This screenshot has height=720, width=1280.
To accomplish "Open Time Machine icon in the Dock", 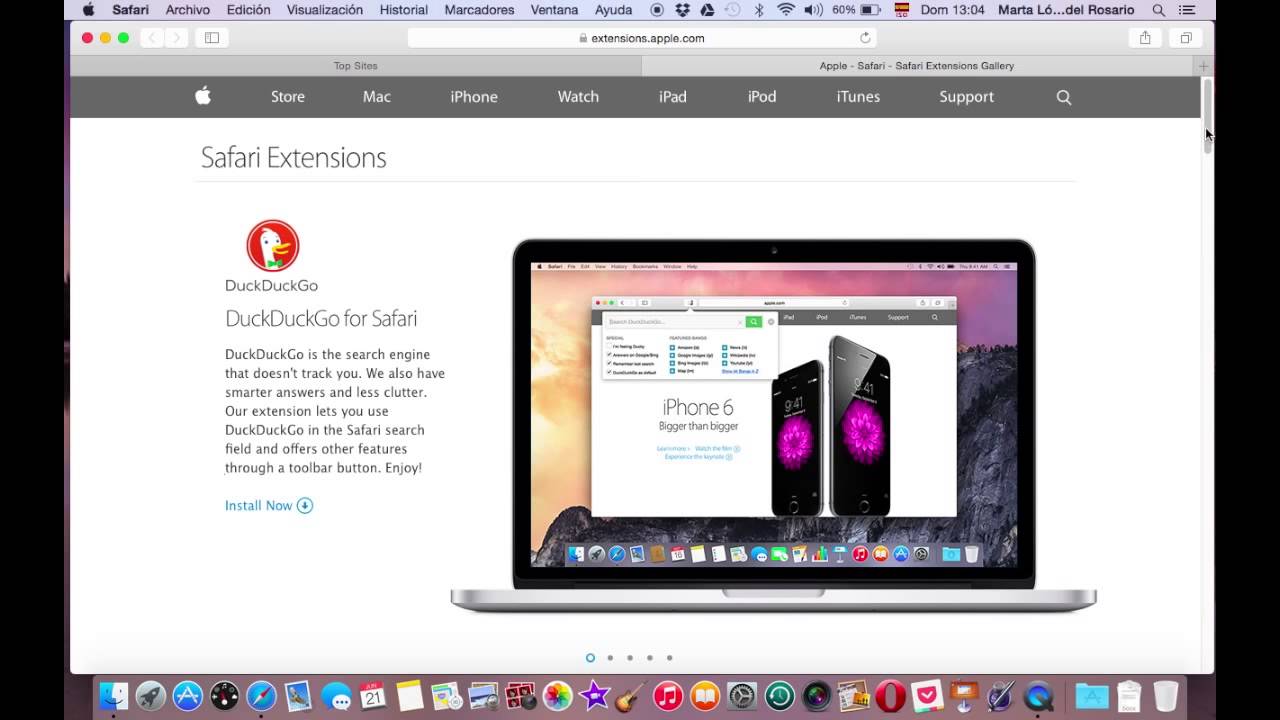I will (x=779, y=696).
